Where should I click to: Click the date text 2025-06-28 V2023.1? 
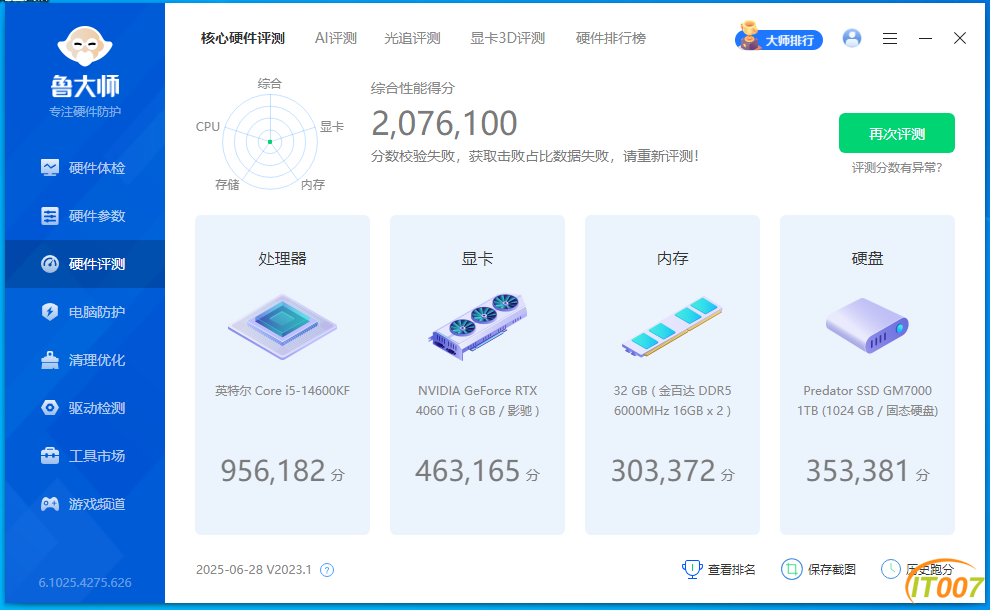click(x=254, y=570)
